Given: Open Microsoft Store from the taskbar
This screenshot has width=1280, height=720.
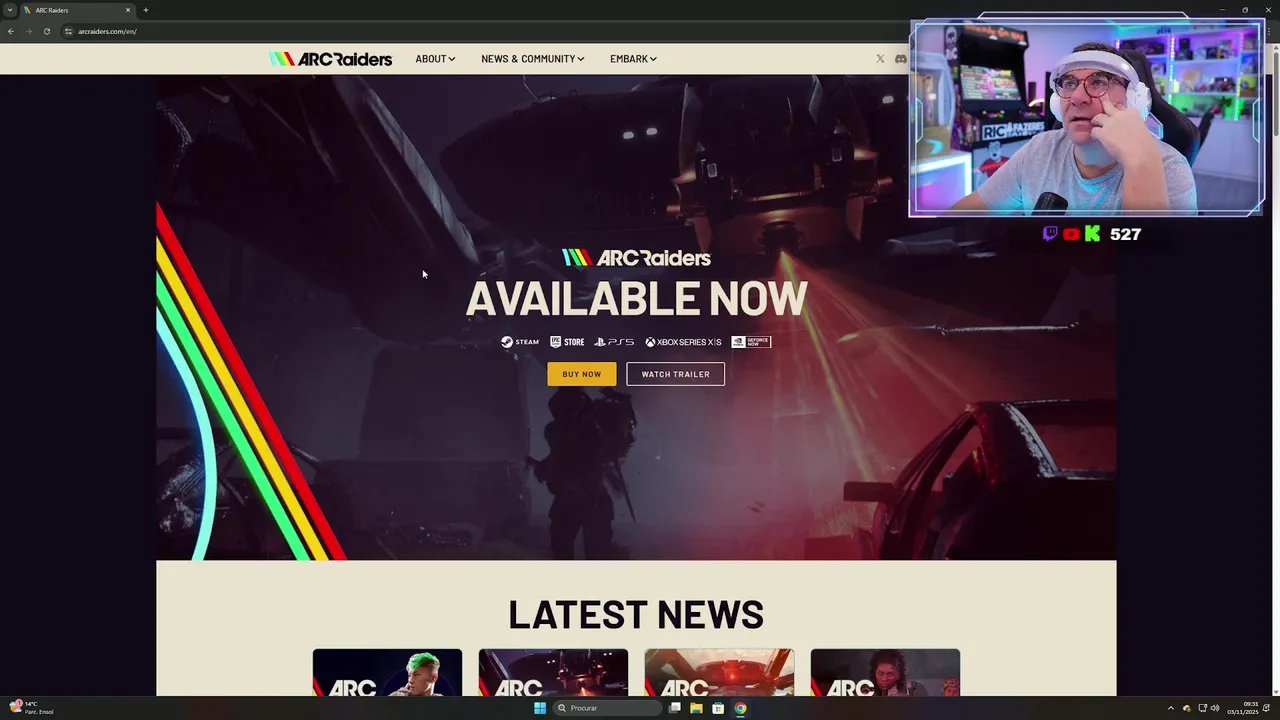Looking at the screenshot, I should tap(718, 708).
